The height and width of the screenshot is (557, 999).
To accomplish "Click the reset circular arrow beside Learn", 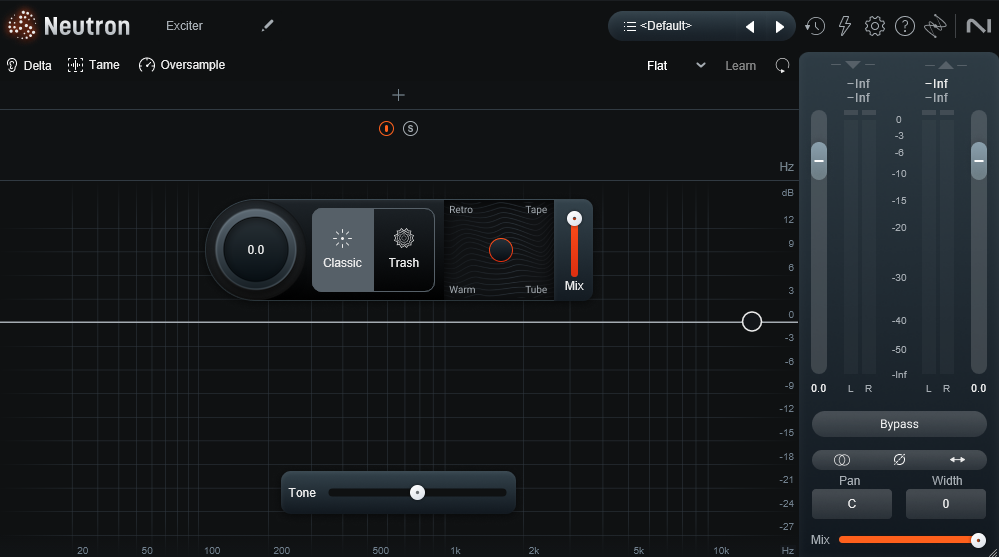I will pyautogui.click(x=782, y=66).
